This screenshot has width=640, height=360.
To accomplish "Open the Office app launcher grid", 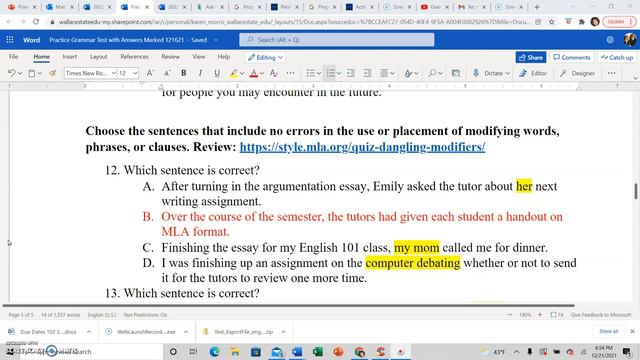I will click(10, 40).
